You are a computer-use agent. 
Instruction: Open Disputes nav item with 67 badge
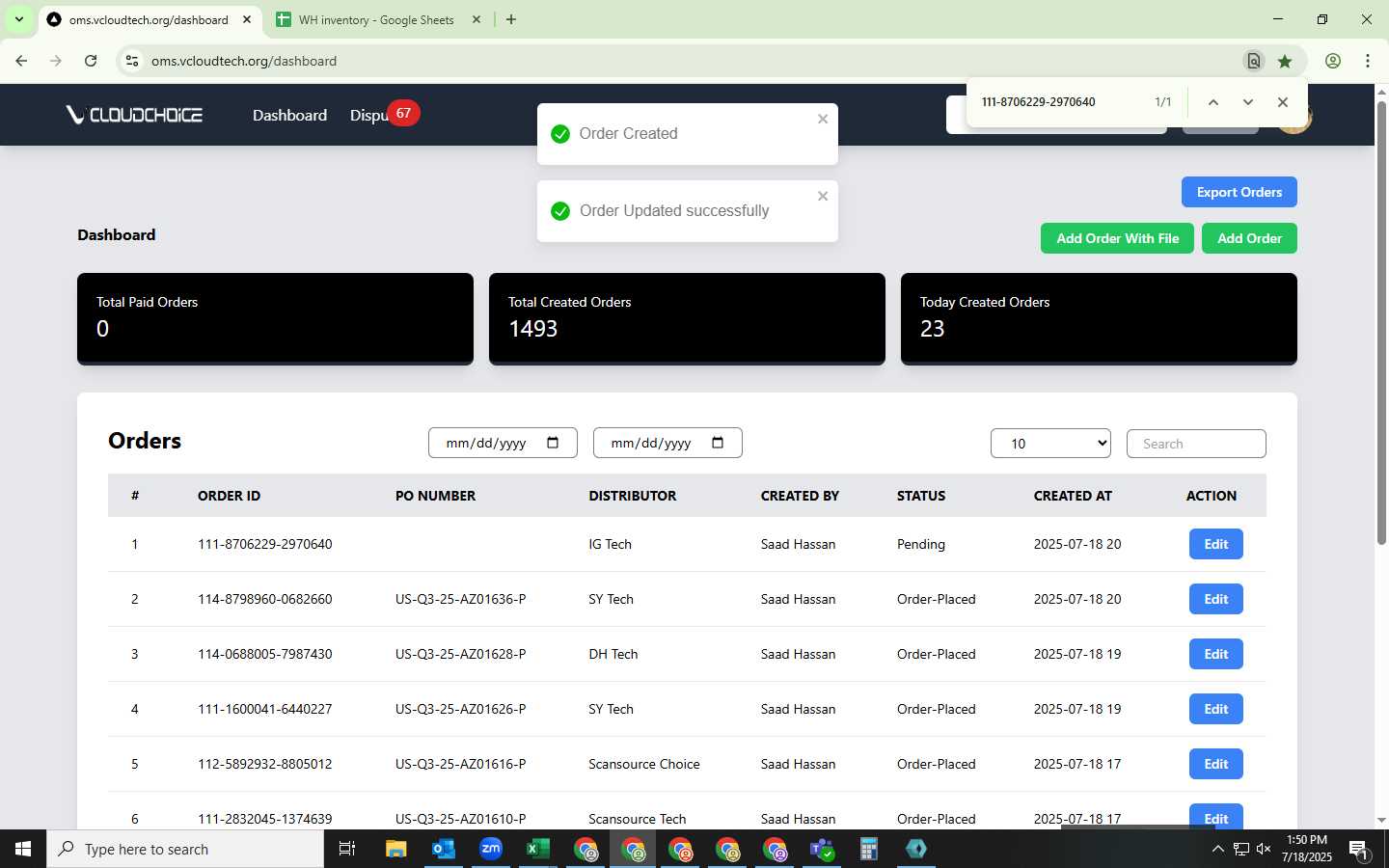pos(383,115)
